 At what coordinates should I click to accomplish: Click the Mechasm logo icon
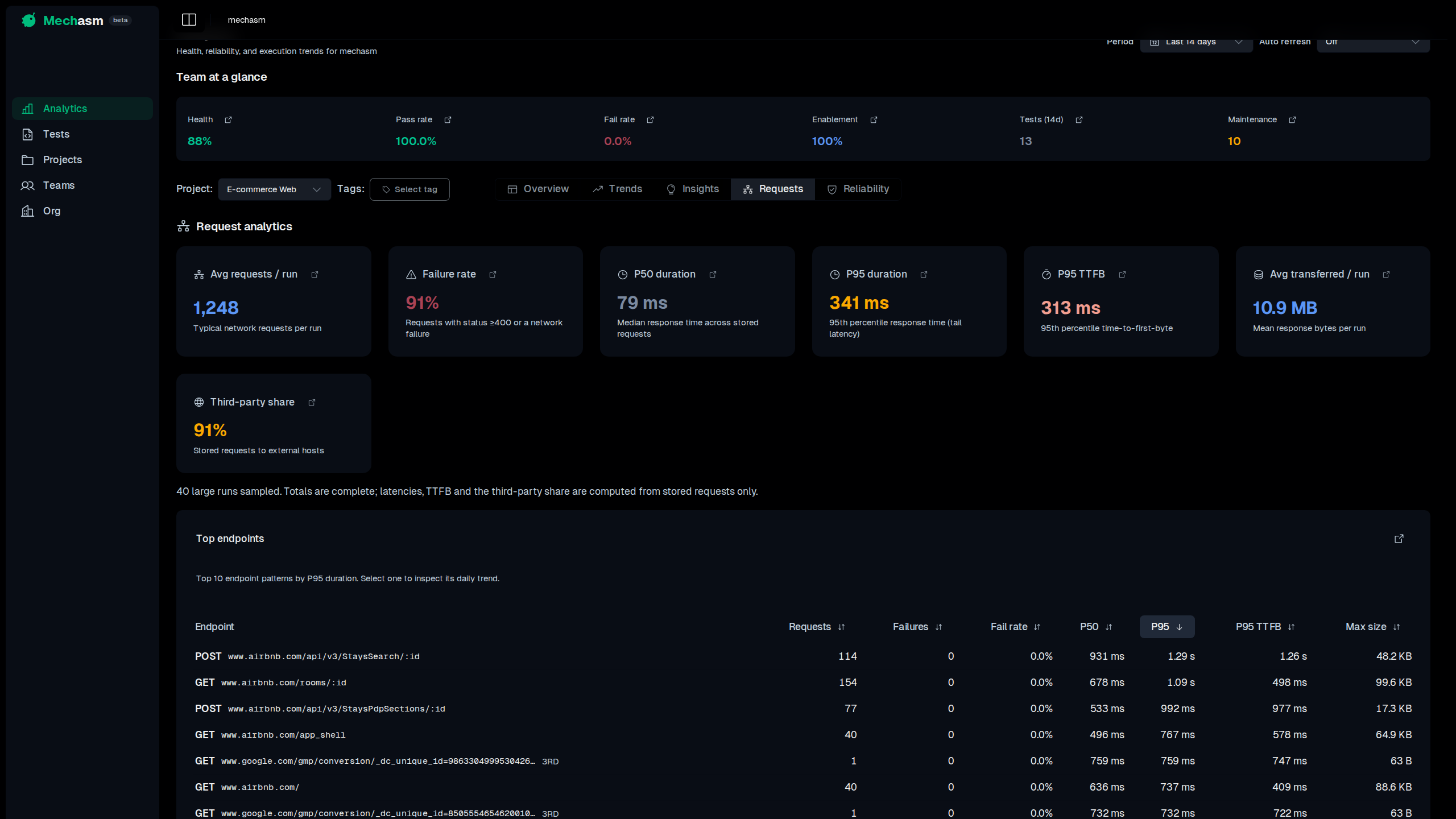click(x=29, y=20)
